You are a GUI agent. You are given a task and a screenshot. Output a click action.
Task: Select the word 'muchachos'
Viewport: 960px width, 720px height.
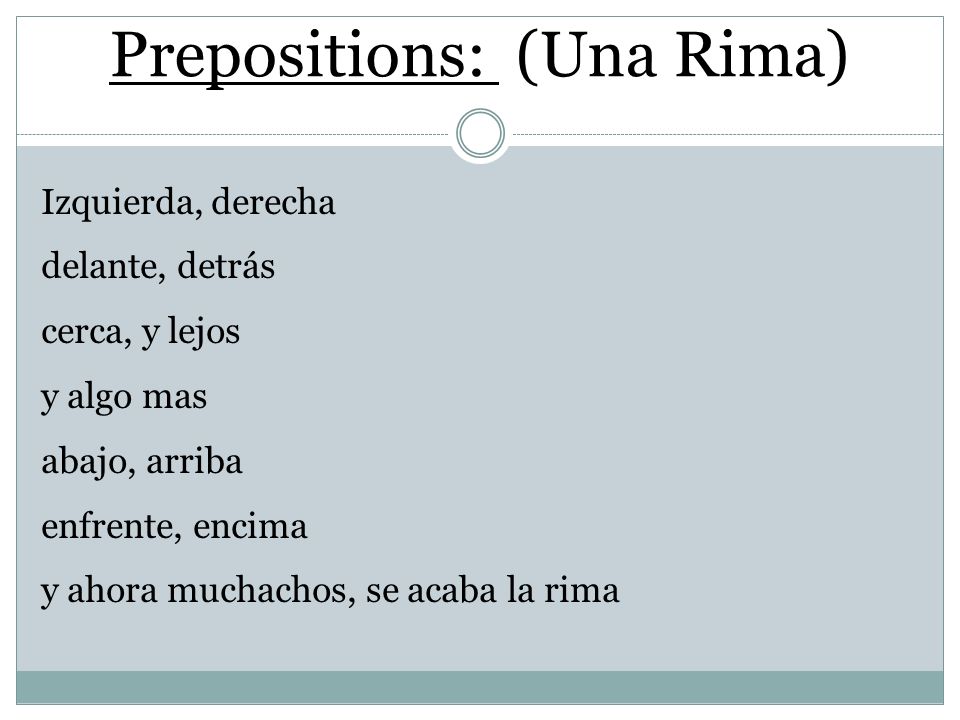(x=257, y=591)
